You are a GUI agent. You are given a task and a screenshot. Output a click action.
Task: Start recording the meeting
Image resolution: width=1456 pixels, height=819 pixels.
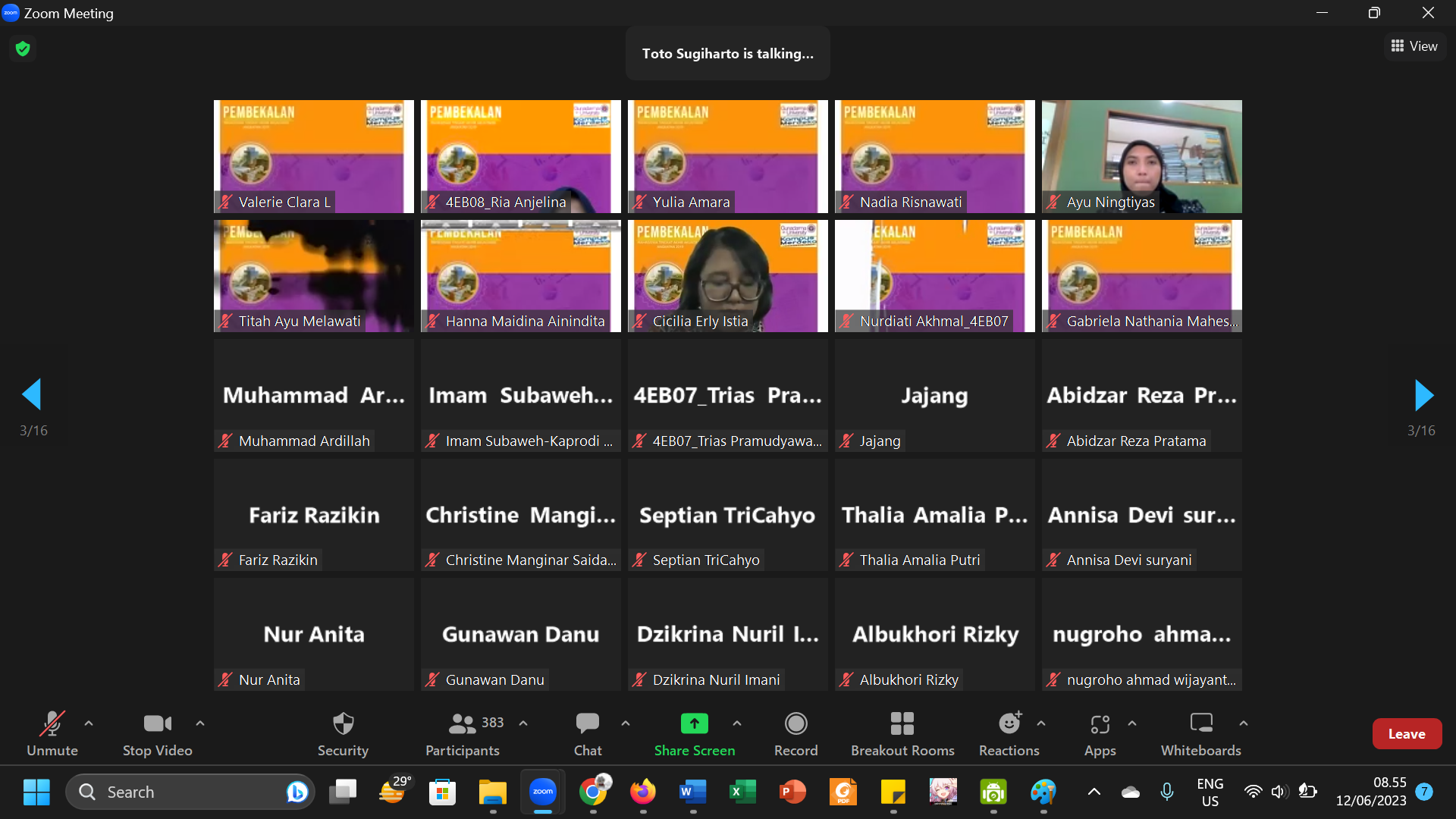tap(796, 733)
